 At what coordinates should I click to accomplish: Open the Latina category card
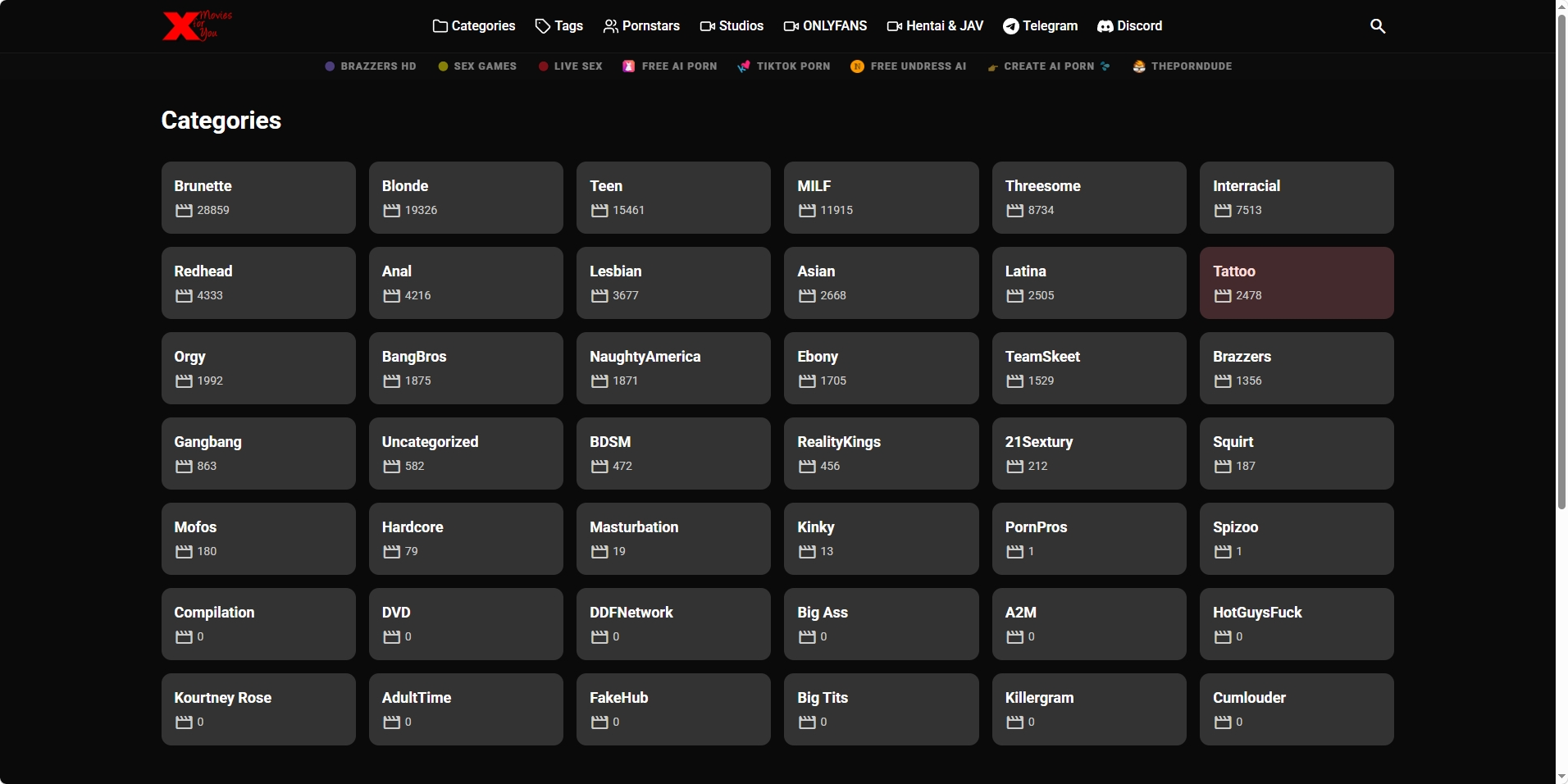(x=1089, y=283)
